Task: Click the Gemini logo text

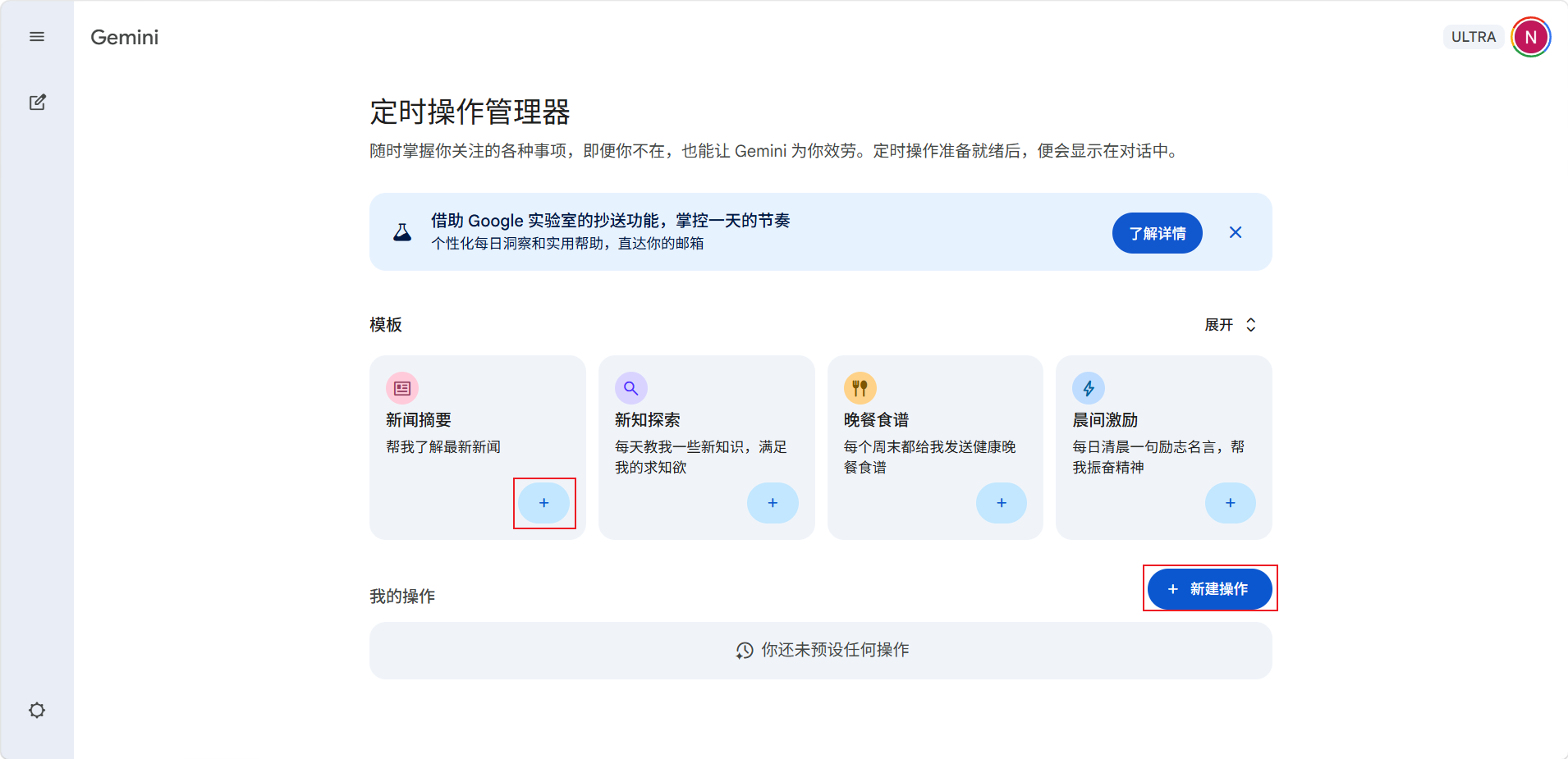Action: [x=125, y=37]
